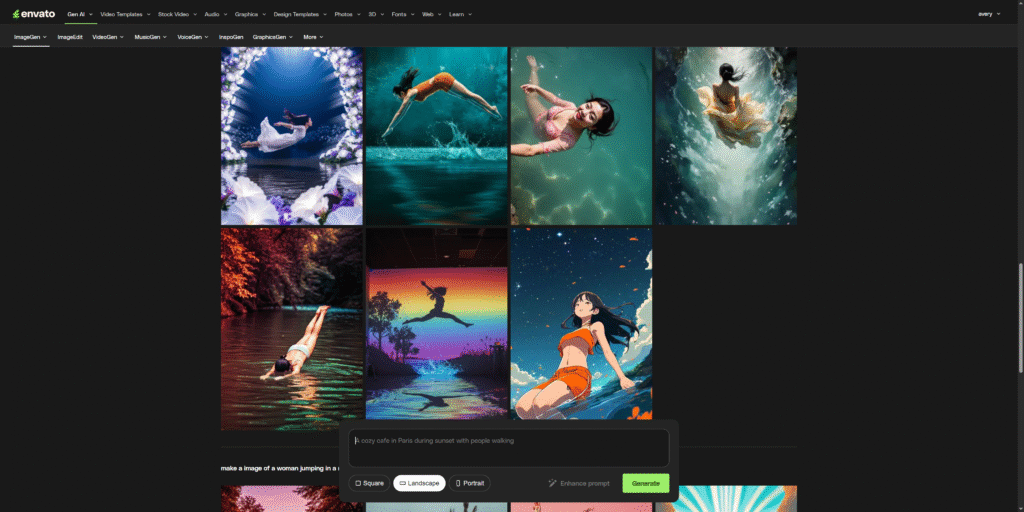Open the MusicGen menu
1024x512 pixels.
point(151,37)
